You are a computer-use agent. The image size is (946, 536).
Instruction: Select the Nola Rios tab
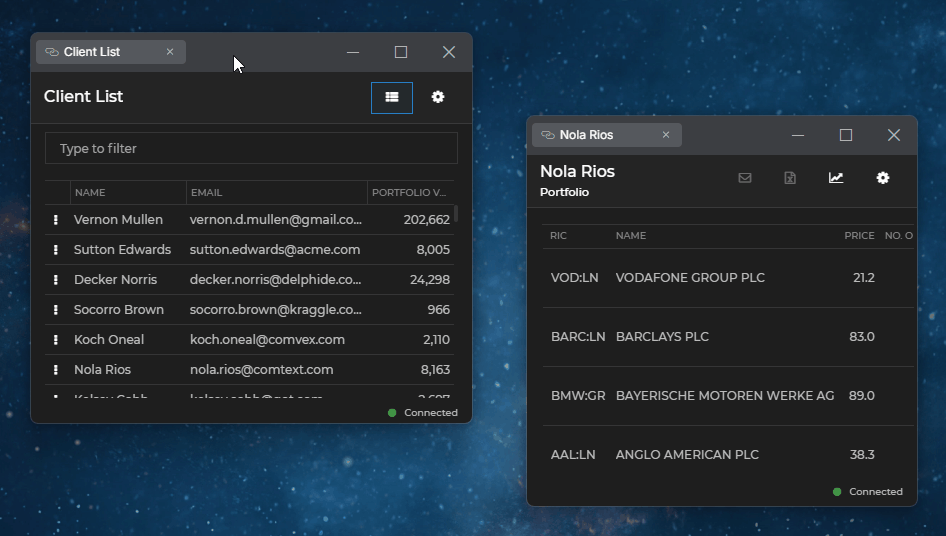pos(587,135)
